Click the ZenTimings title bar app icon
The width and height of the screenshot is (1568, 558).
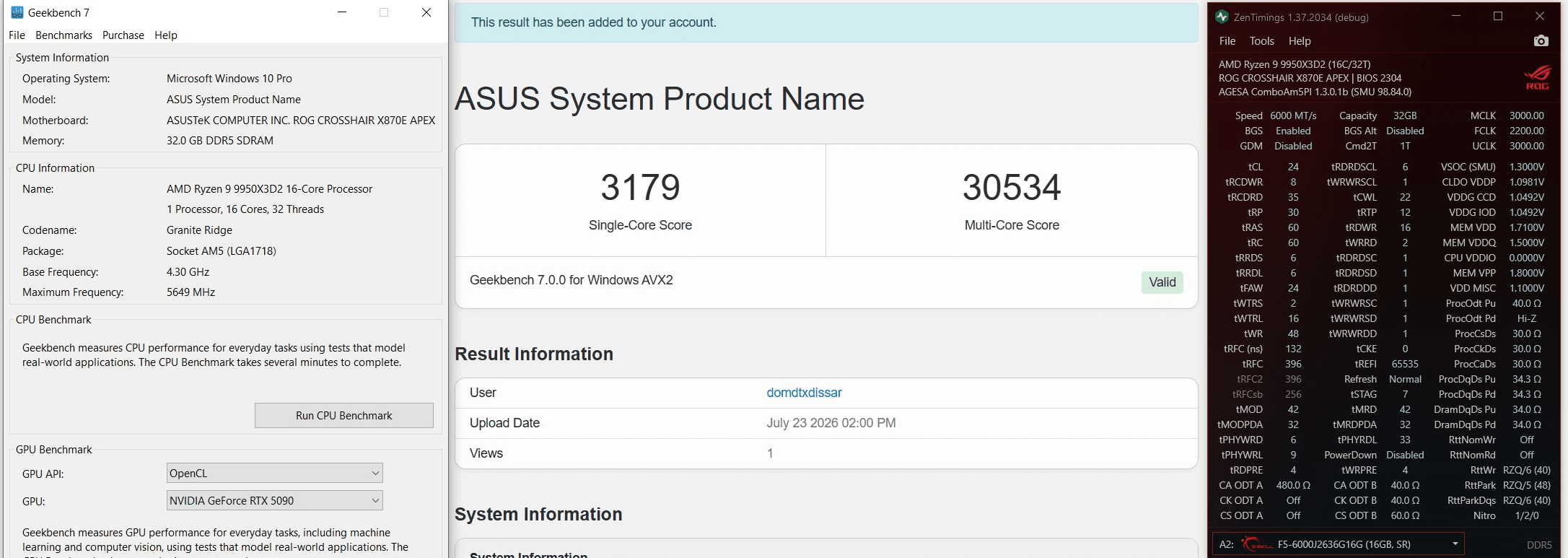tap(1222, 17)
